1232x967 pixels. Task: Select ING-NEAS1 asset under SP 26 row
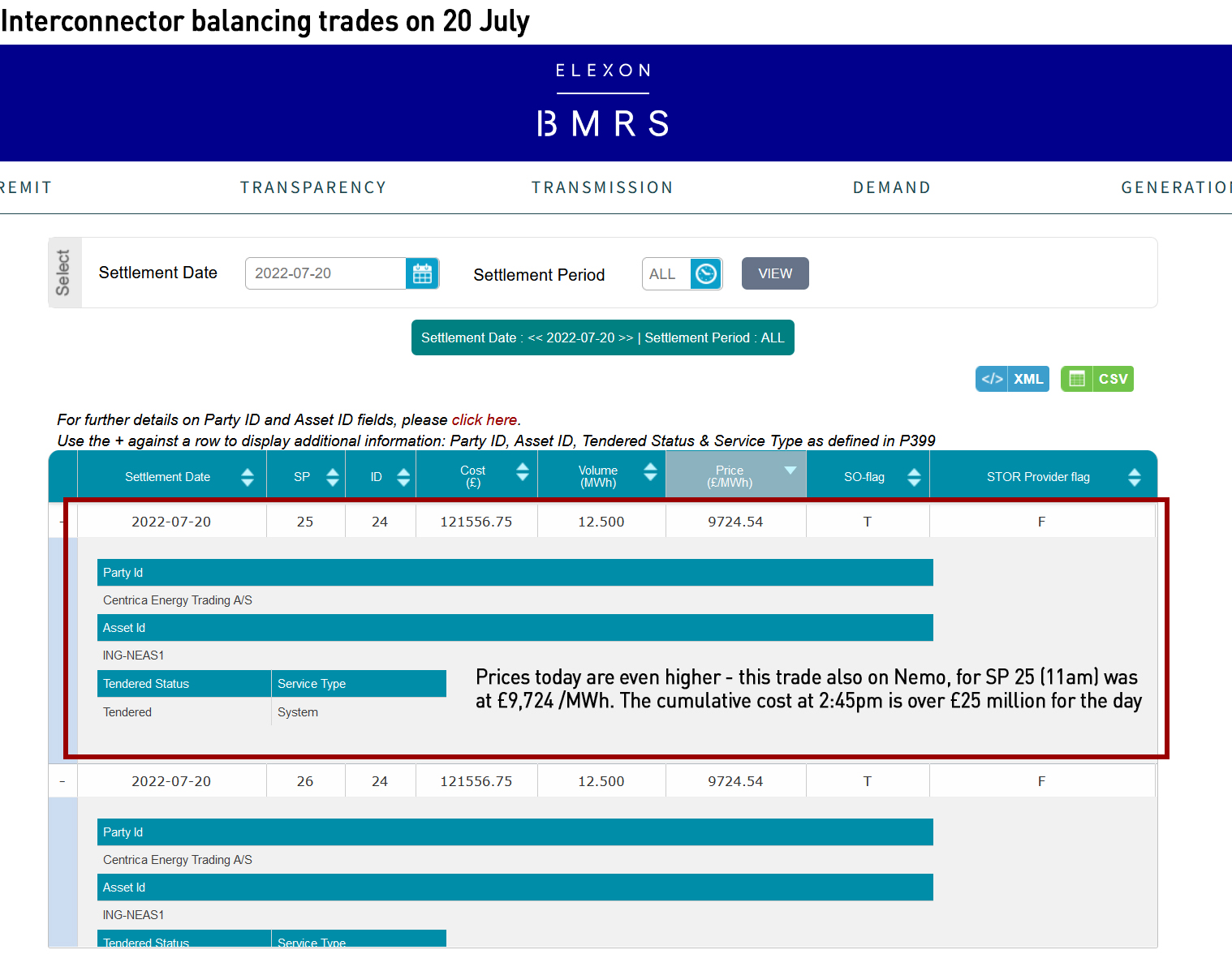coord(133,915)
